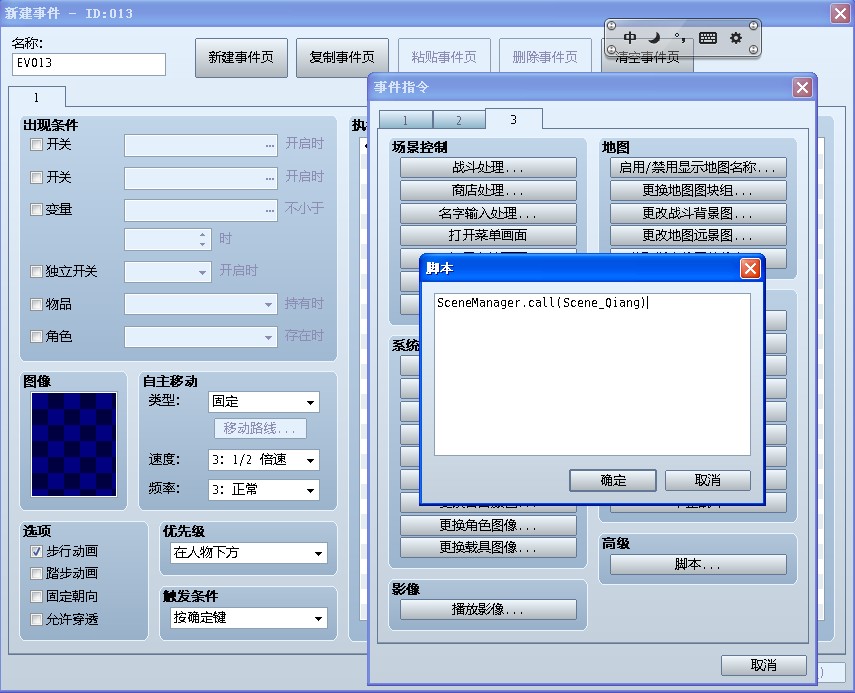
Task: Open 名字输入处理 command
Action: pyautogui.click(x=488, y=213)
